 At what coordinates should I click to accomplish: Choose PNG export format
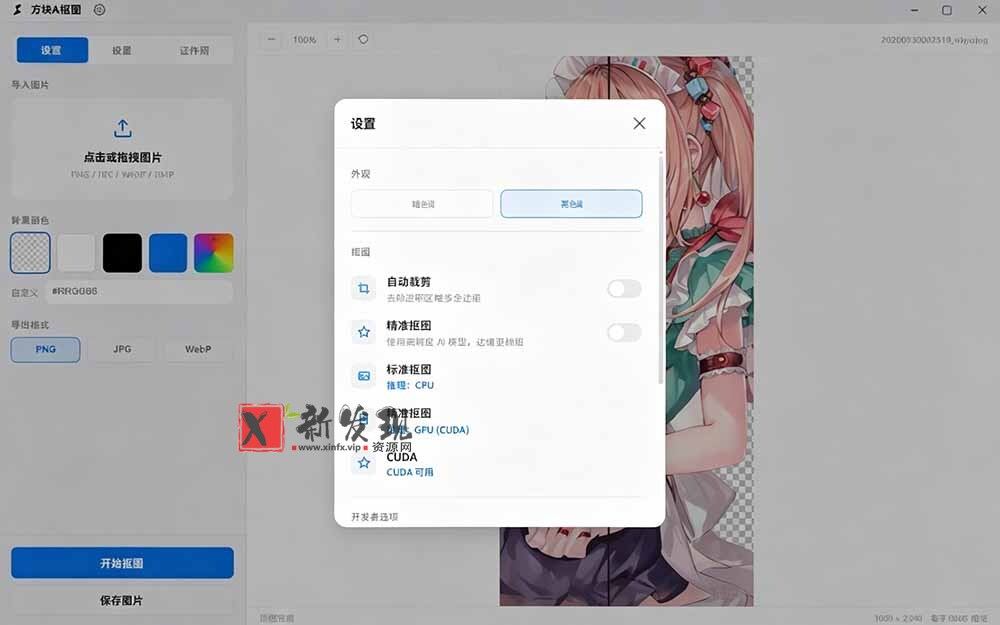click(45, 349)
